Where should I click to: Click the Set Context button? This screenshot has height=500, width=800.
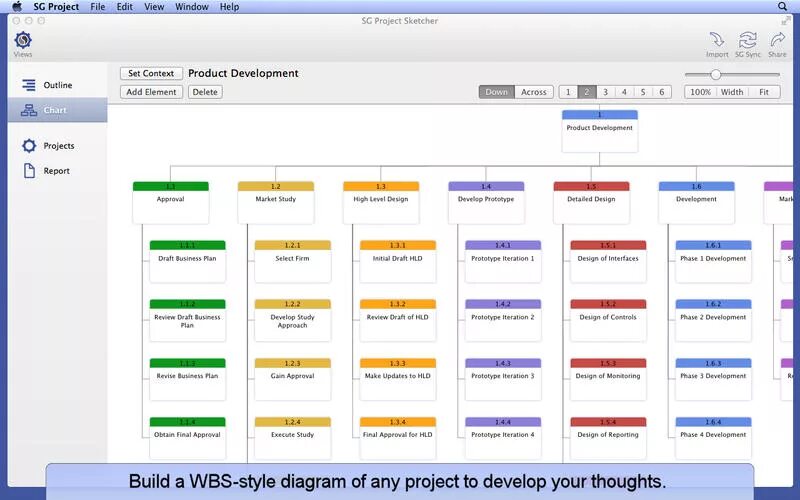[151, 73]
